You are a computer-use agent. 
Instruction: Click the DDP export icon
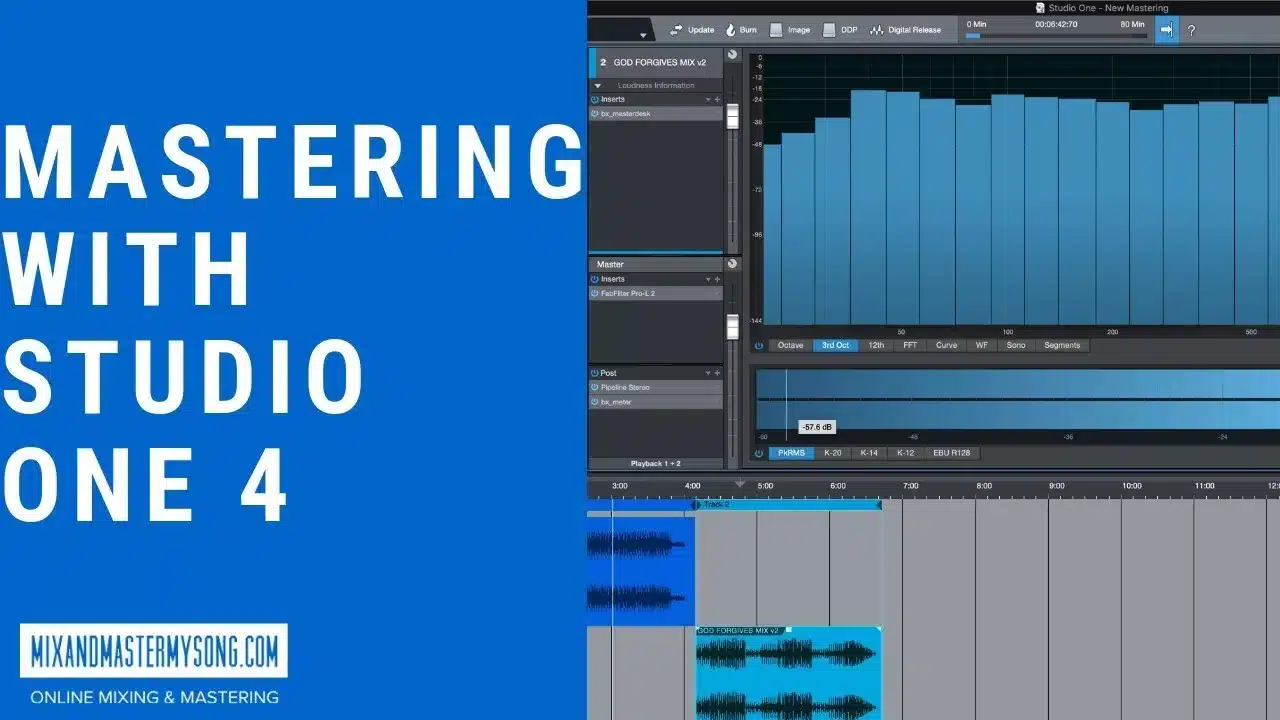828,30
